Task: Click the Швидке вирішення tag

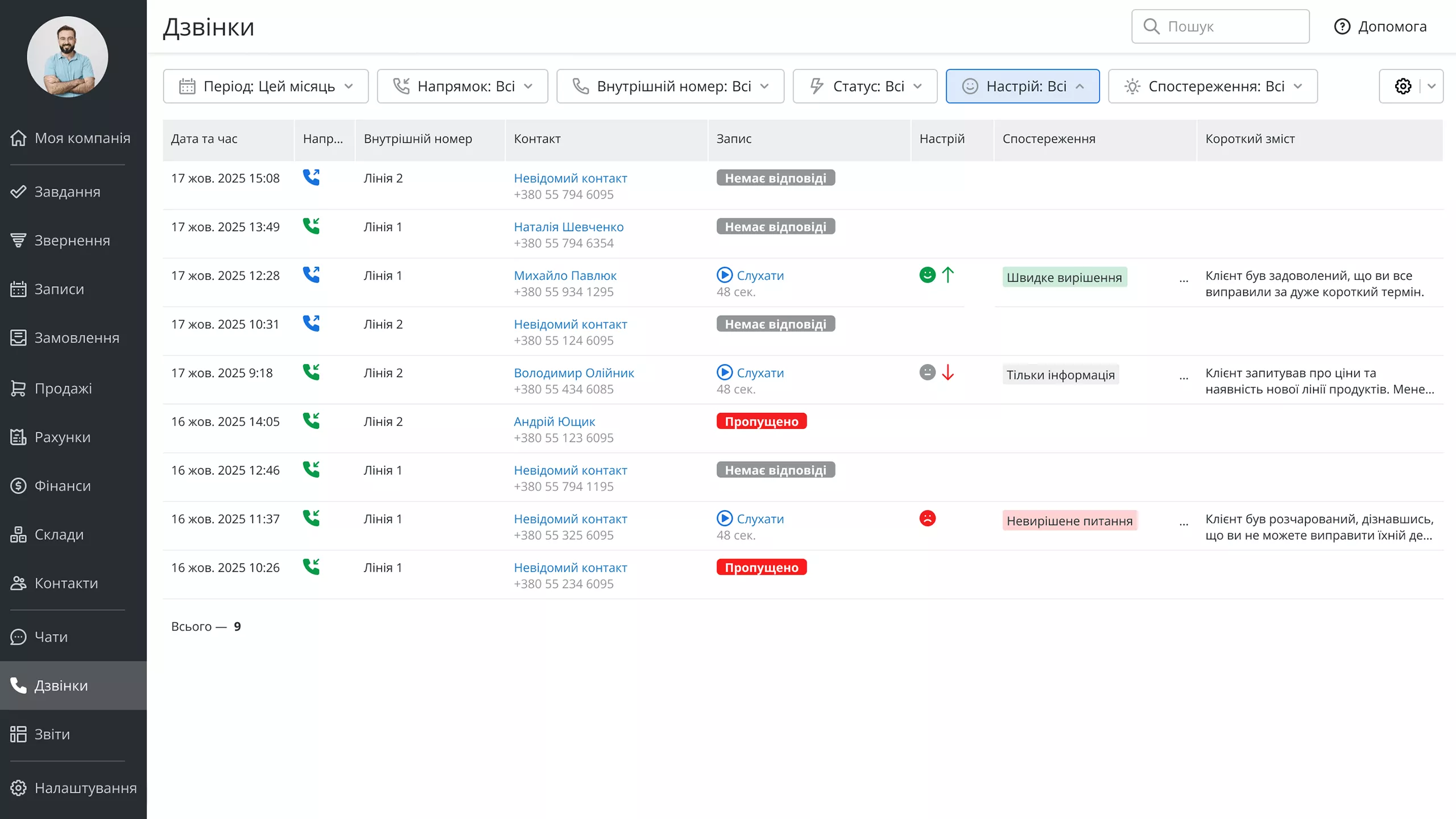Action: (1064, 278)
